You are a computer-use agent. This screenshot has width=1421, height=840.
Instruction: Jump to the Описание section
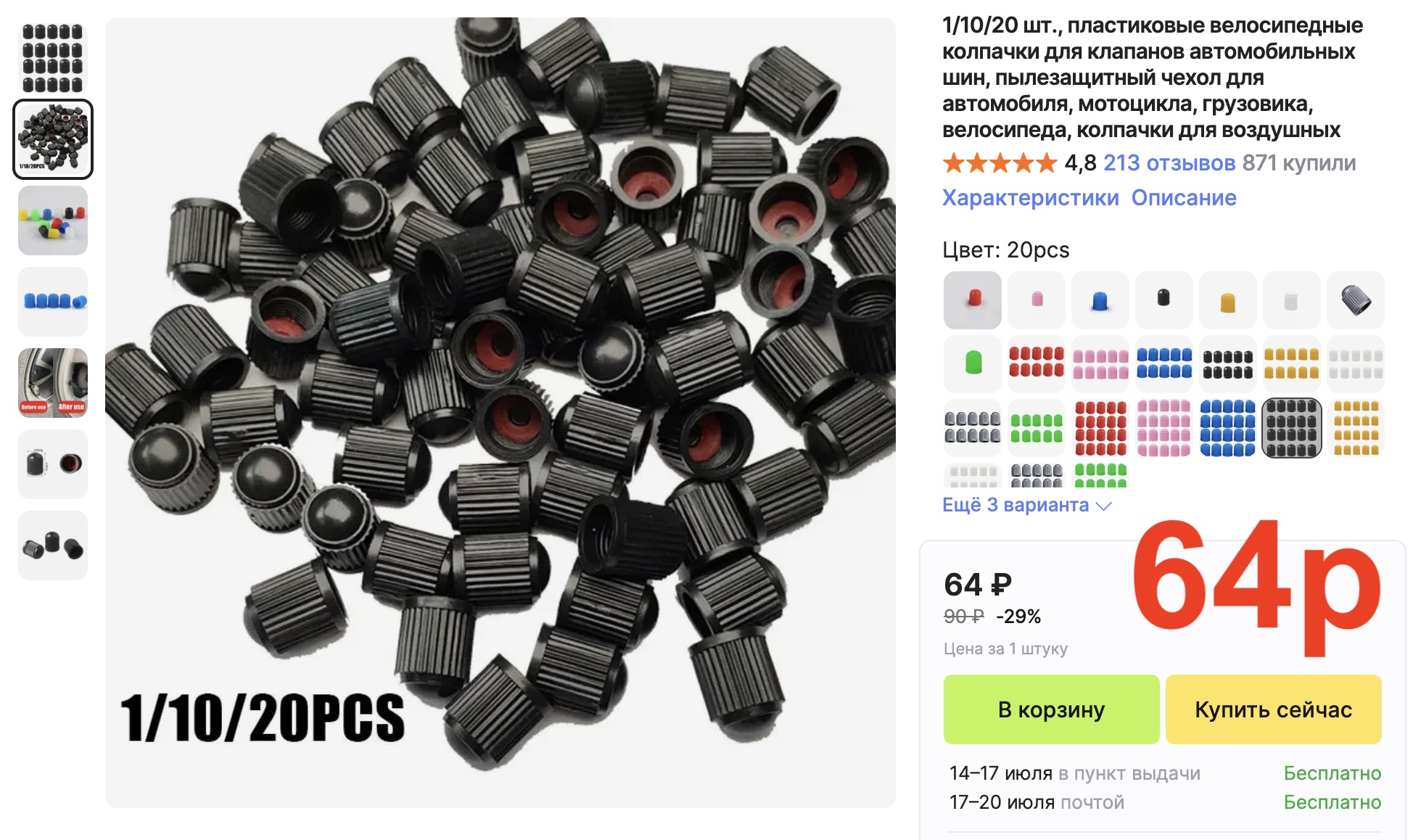(1184, 197)
